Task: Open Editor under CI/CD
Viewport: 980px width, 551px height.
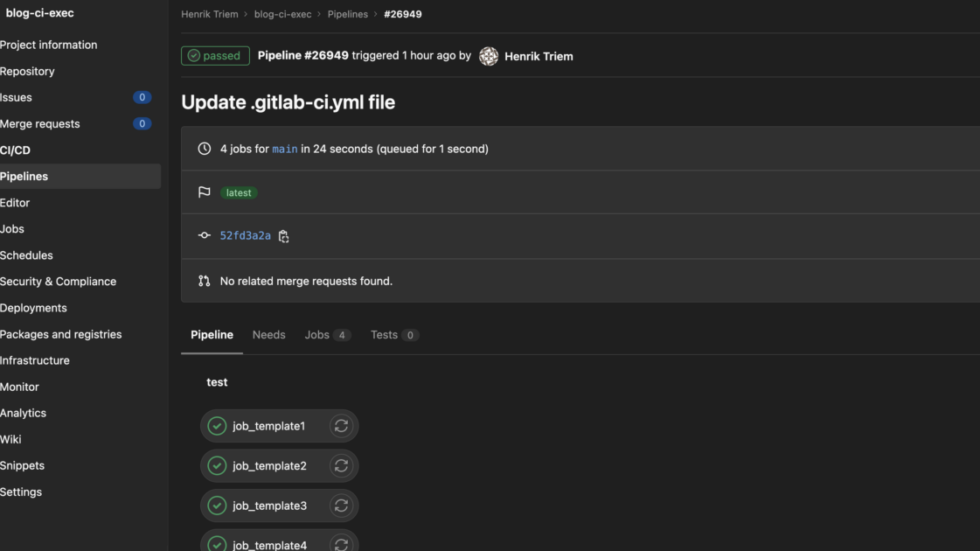Action: point(15,203)
